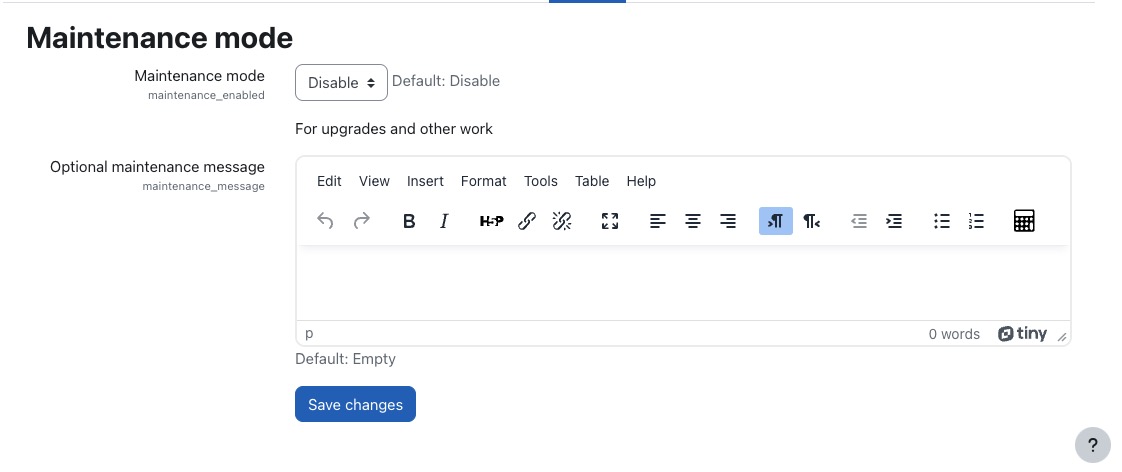The image size is (1122, 472).
Task: Click inside the maintenance message text area
Action: [683, 283]
